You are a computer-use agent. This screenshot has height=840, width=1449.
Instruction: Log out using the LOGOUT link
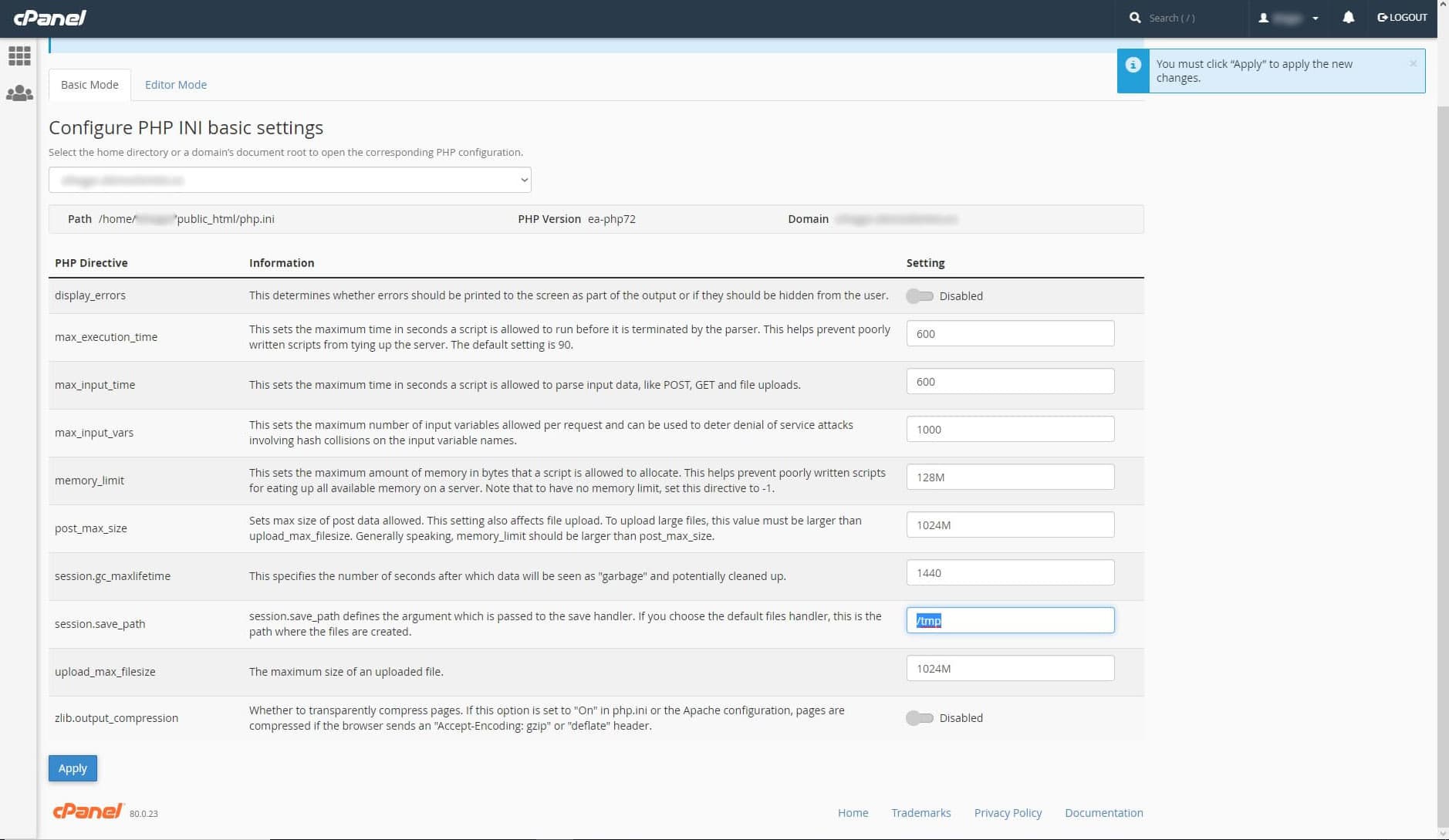[x=1402, y=18]
